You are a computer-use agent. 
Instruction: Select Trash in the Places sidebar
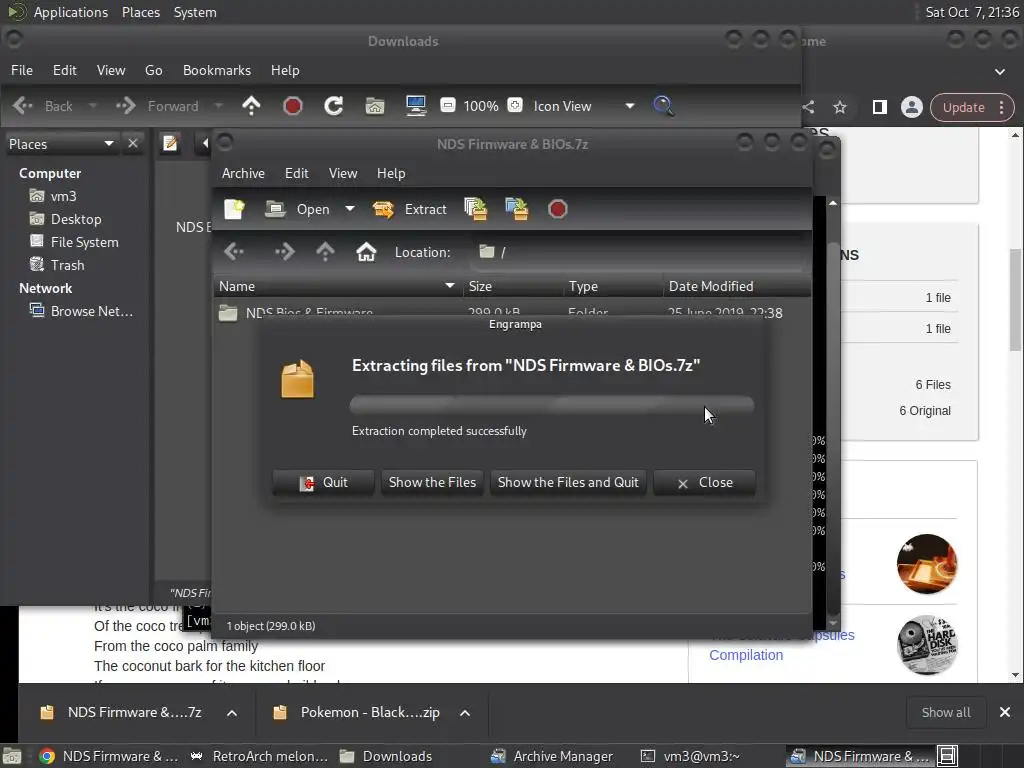tap(67, 264)
